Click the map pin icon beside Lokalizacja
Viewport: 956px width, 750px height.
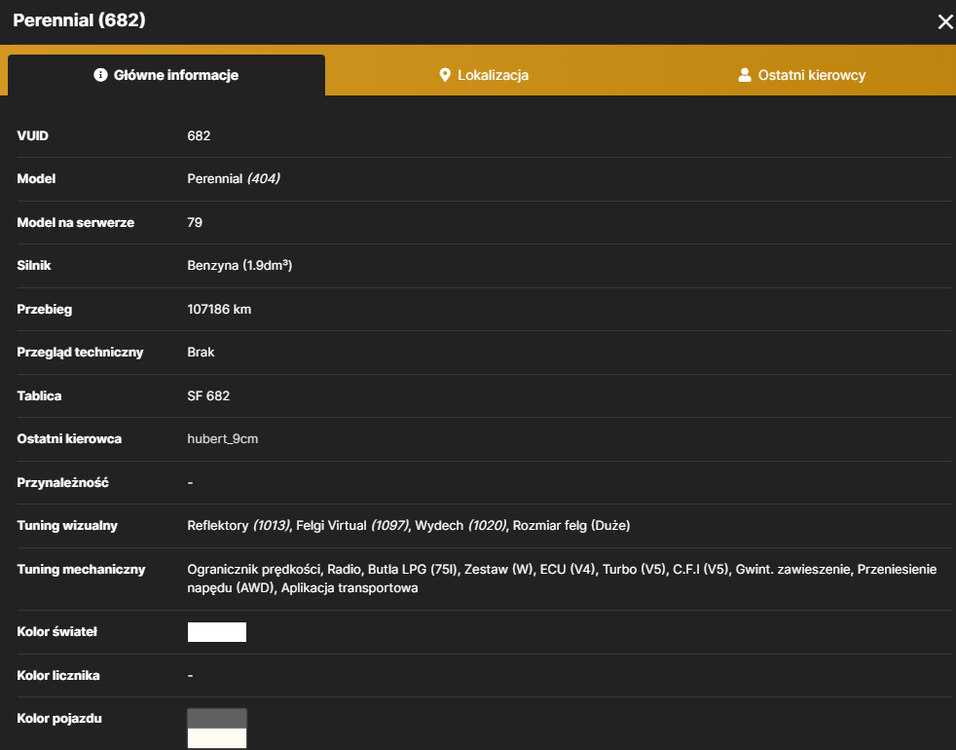(445, 75)
